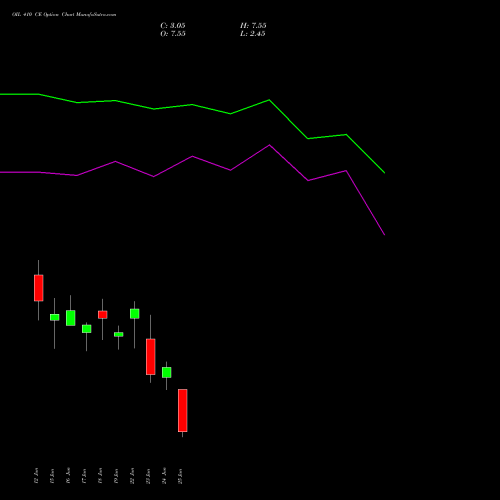This screenshot has width=500, height=500.
Task: Select the 25 Jun date label
Action: pos(180,476)
